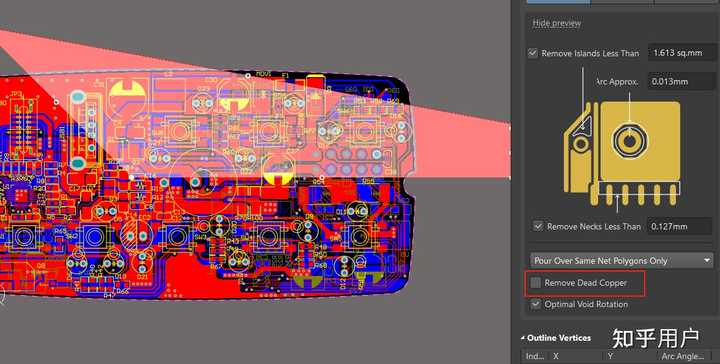Select the highlighted blue tab at panel top

[557, 2]
